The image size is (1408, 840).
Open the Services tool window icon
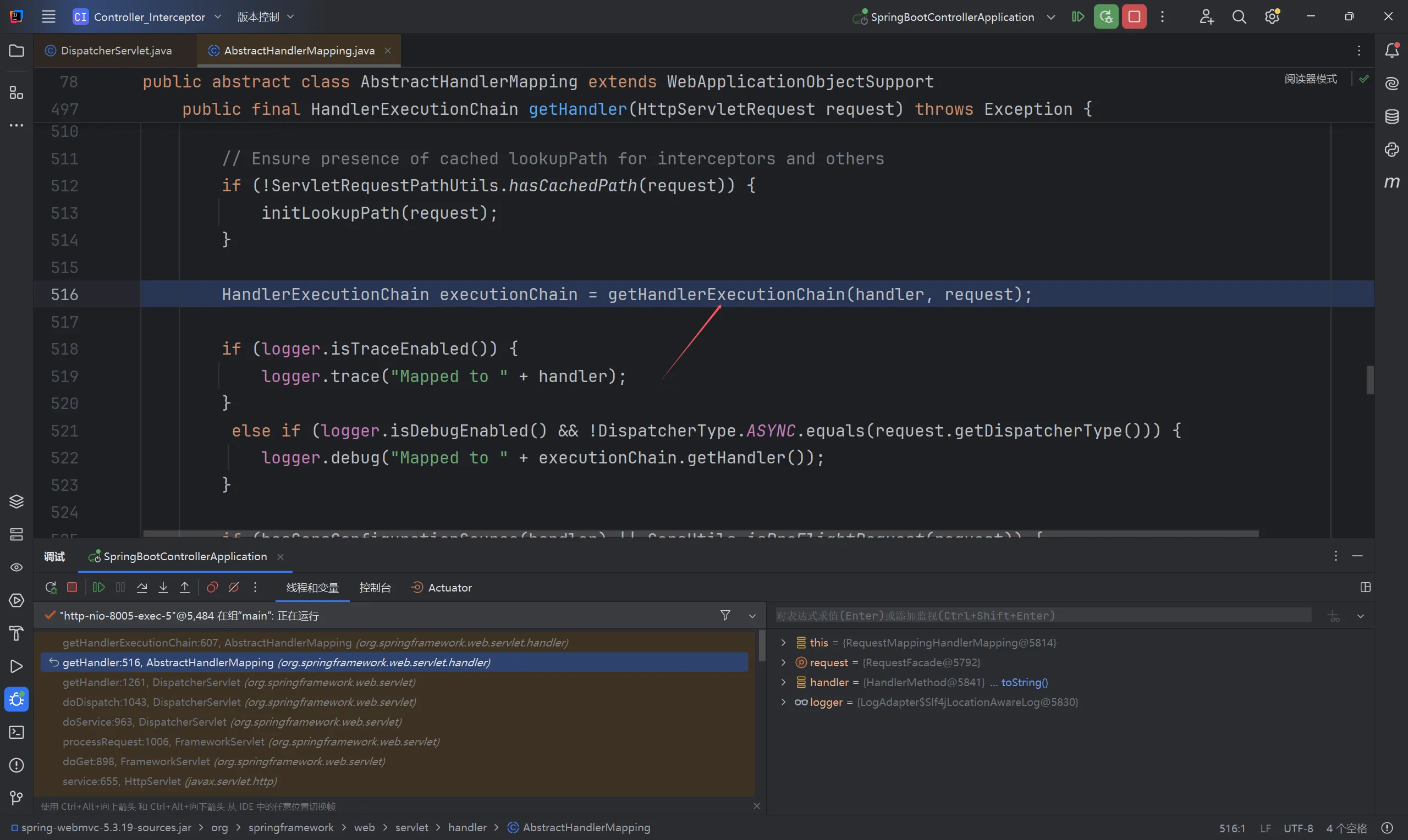pos(16,600)
